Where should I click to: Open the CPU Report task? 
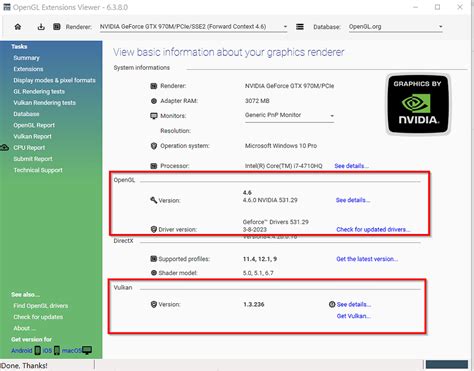[x=29, y=148]
